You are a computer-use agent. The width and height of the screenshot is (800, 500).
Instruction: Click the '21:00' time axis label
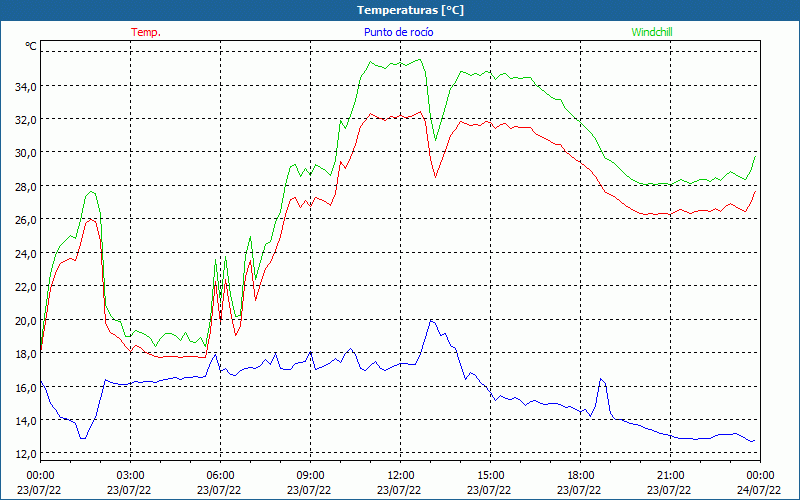[x=670, y=475]
